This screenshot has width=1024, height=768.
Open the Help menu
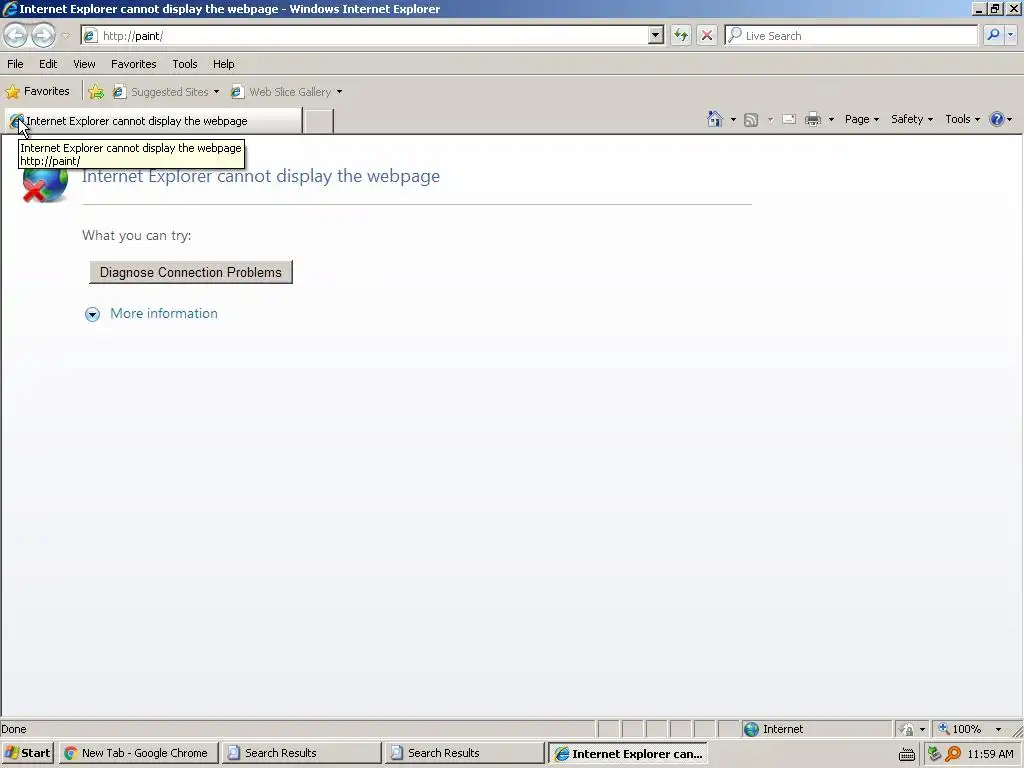(x=223, y=64)
